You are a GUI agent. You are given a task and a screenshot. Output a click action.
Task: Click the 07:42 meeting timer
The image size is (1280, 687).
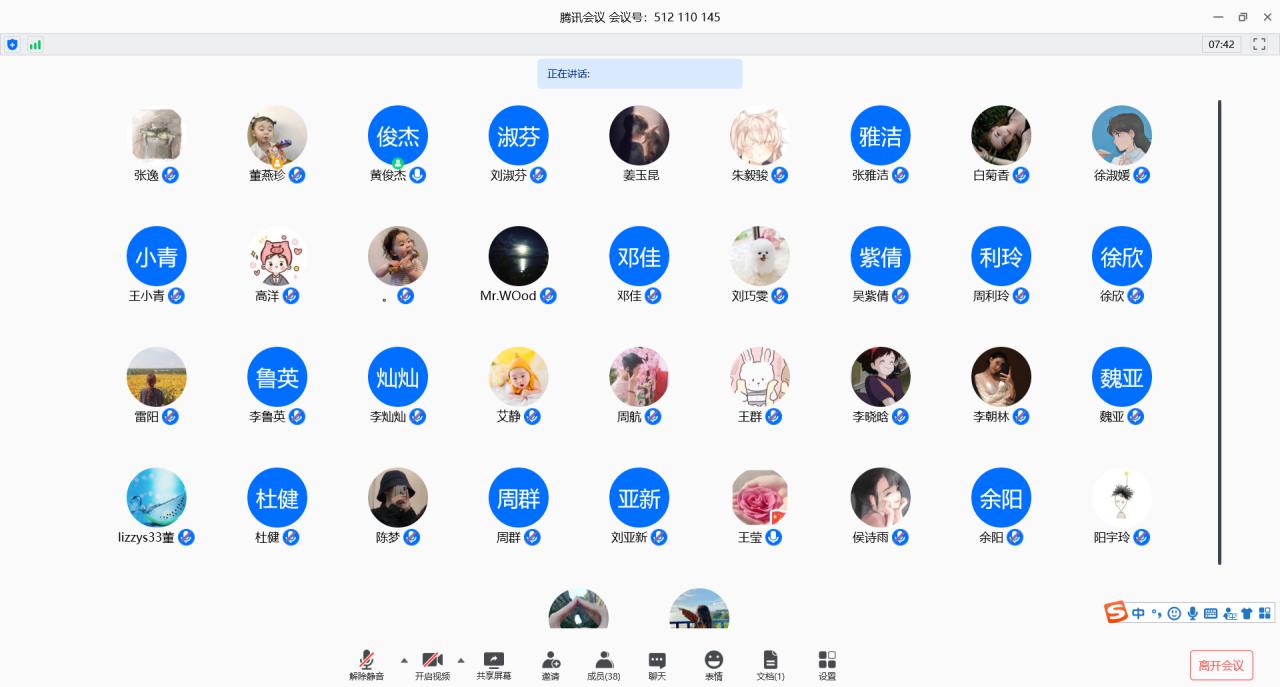click(1221, 44)
